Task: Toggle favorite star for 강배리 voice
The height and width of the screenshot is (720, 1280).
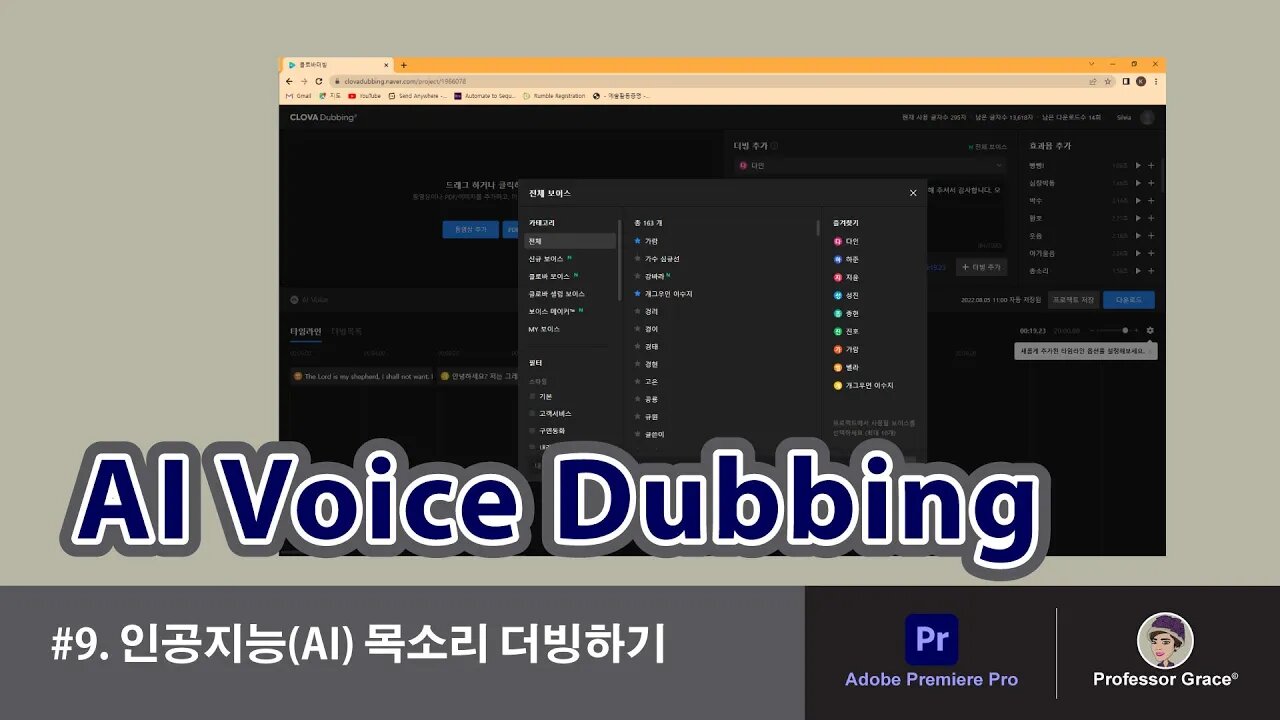Action: [637, 276]
